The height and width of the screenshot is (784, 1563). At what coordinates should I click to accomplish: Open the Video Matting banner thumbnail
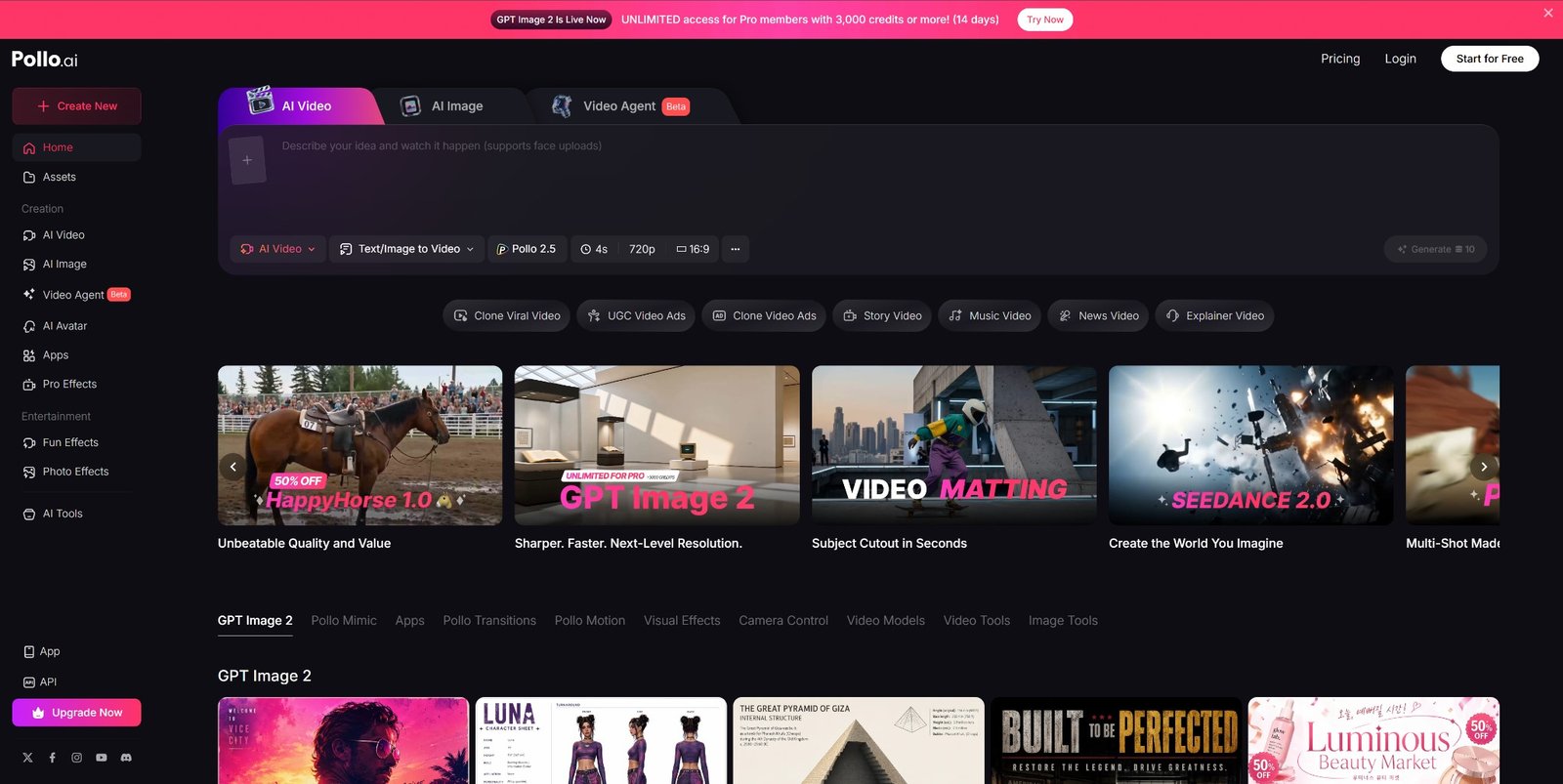click(x=953, y=445)
